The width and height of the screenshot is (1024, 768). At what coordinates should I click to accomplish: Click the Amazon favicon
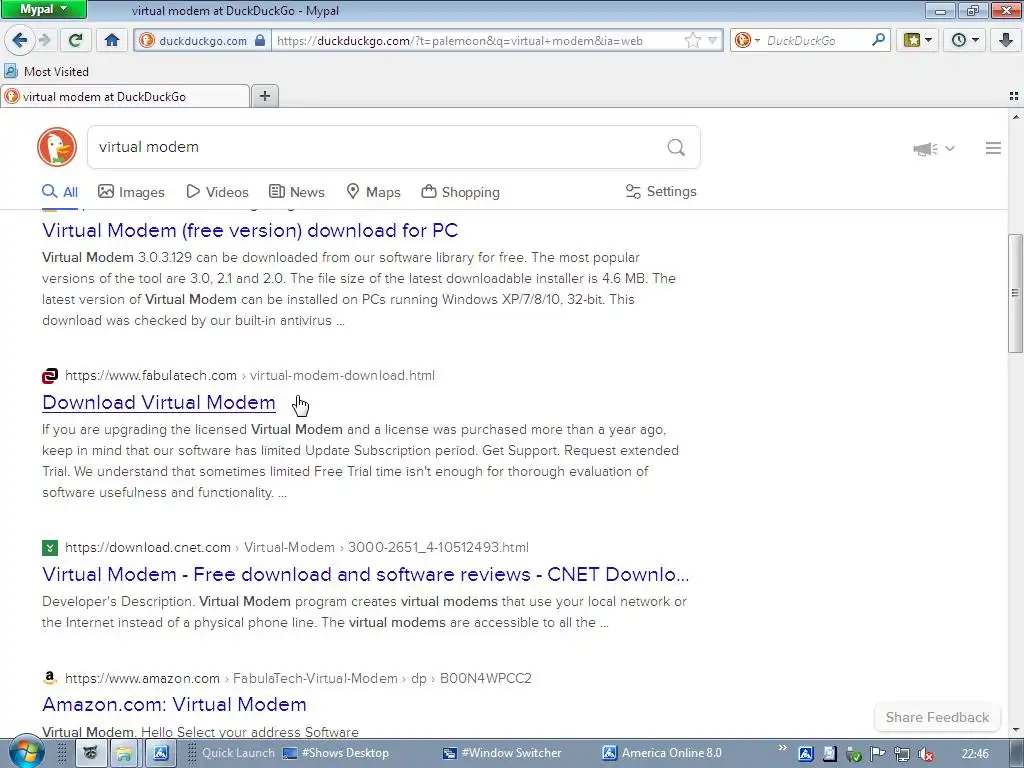50,678
